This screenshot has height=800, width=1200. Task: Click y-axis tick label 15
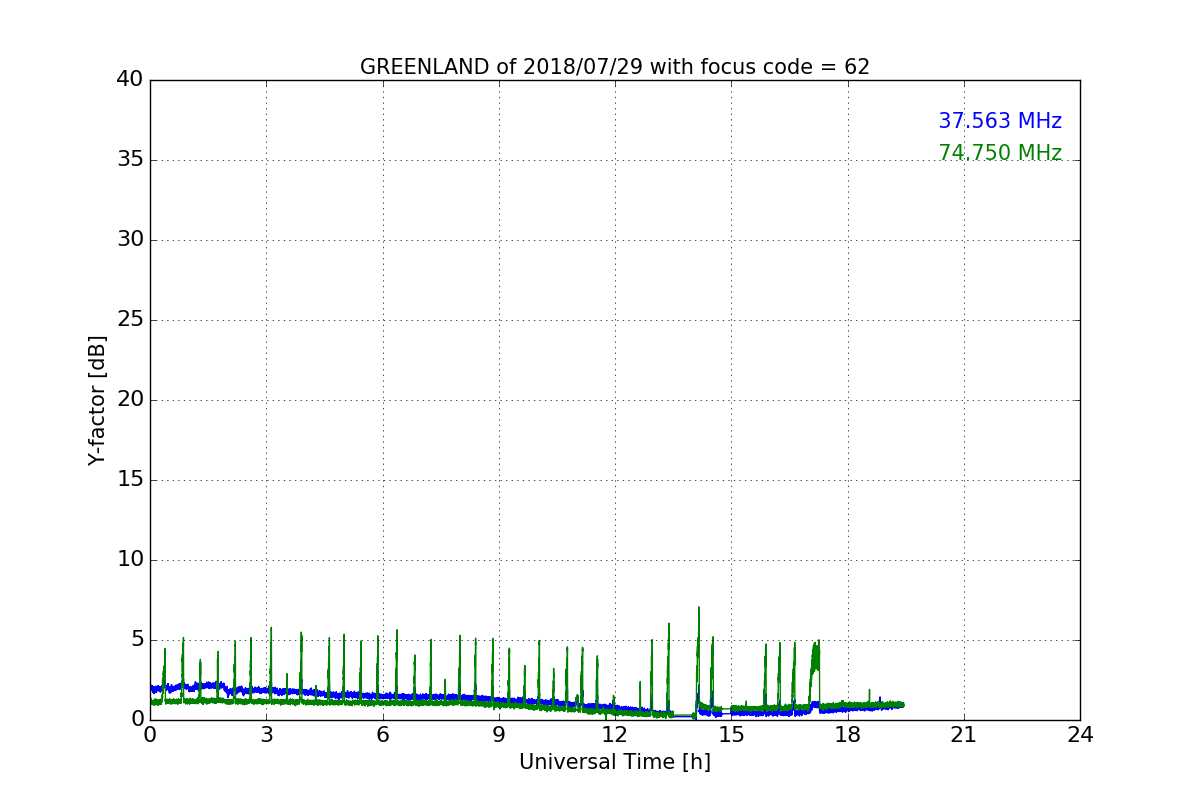pyautogui.click(x=130, y=480)
